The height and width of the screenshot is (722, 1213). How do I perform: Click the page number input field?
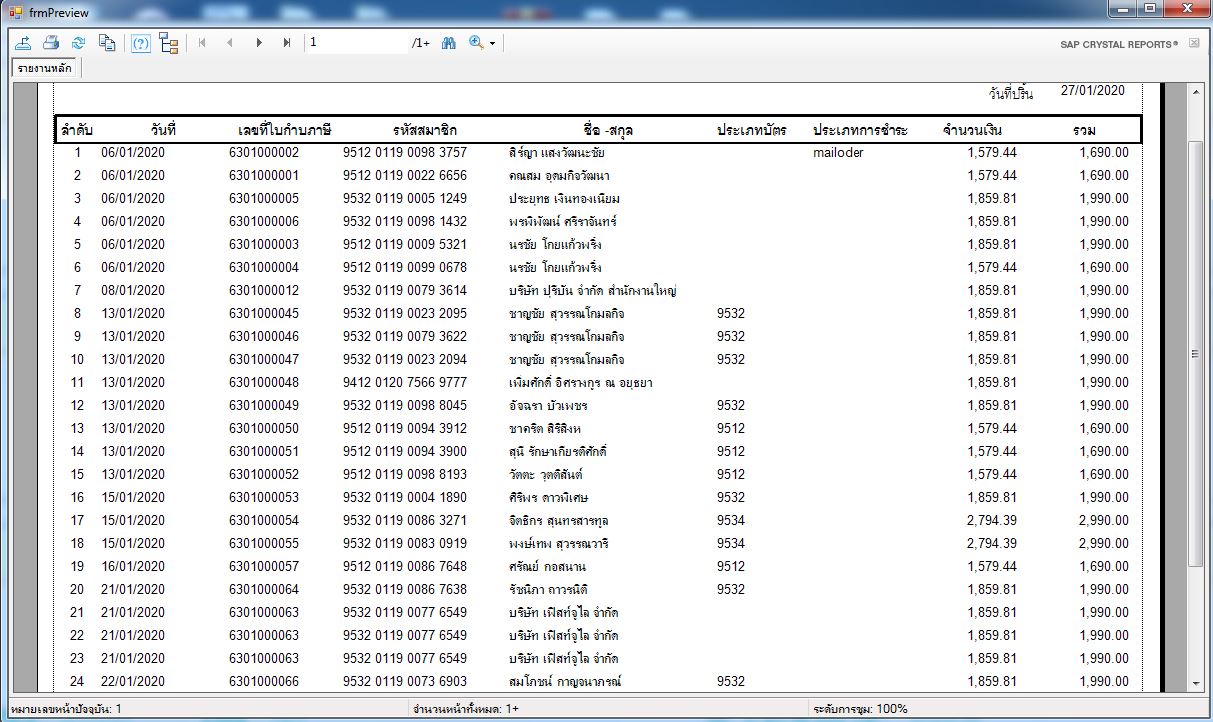357,43
